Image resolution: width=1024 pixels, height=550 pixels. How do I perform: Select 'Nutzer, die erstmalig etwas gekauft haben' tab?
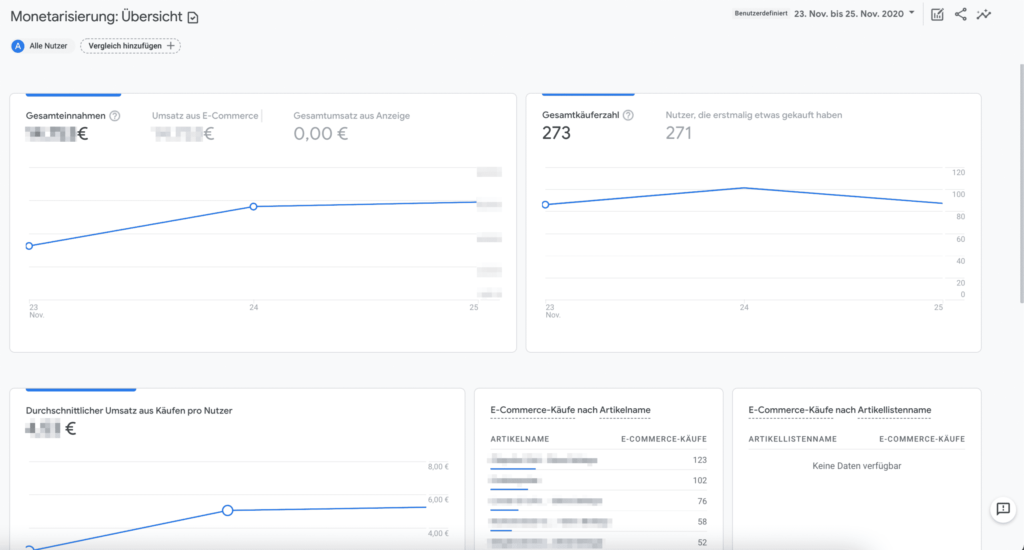point(753,115)
